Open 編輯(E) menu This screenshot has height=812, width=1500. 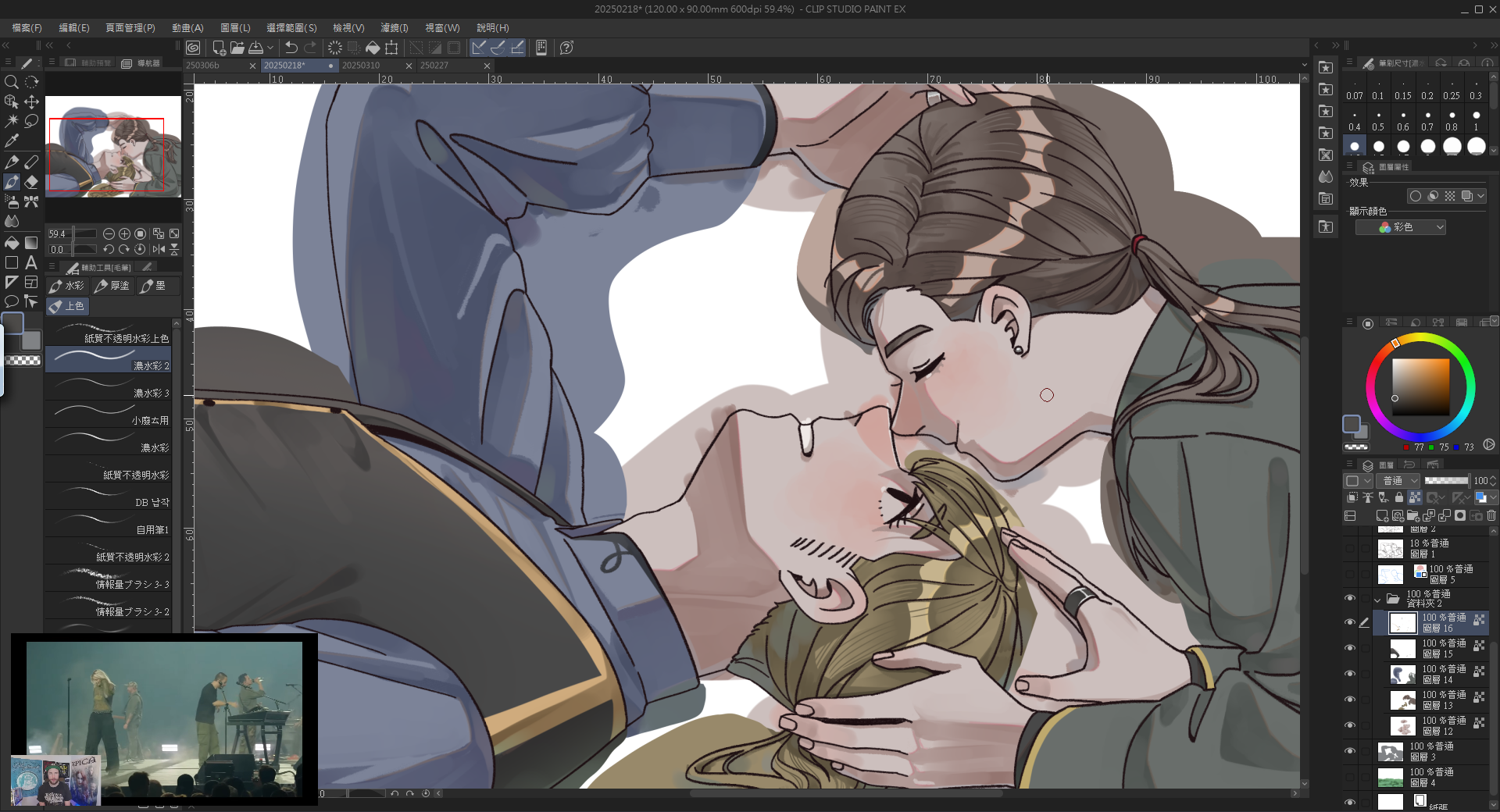pos(74,27)
